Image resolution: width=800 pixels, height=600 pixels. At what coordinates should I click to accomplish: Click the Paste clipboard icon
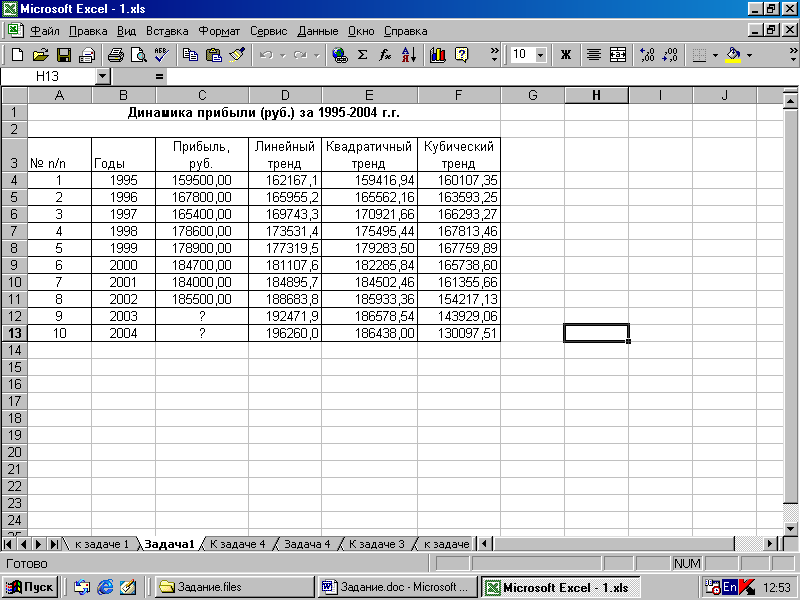pyautogui.click(x=214, y=55)
